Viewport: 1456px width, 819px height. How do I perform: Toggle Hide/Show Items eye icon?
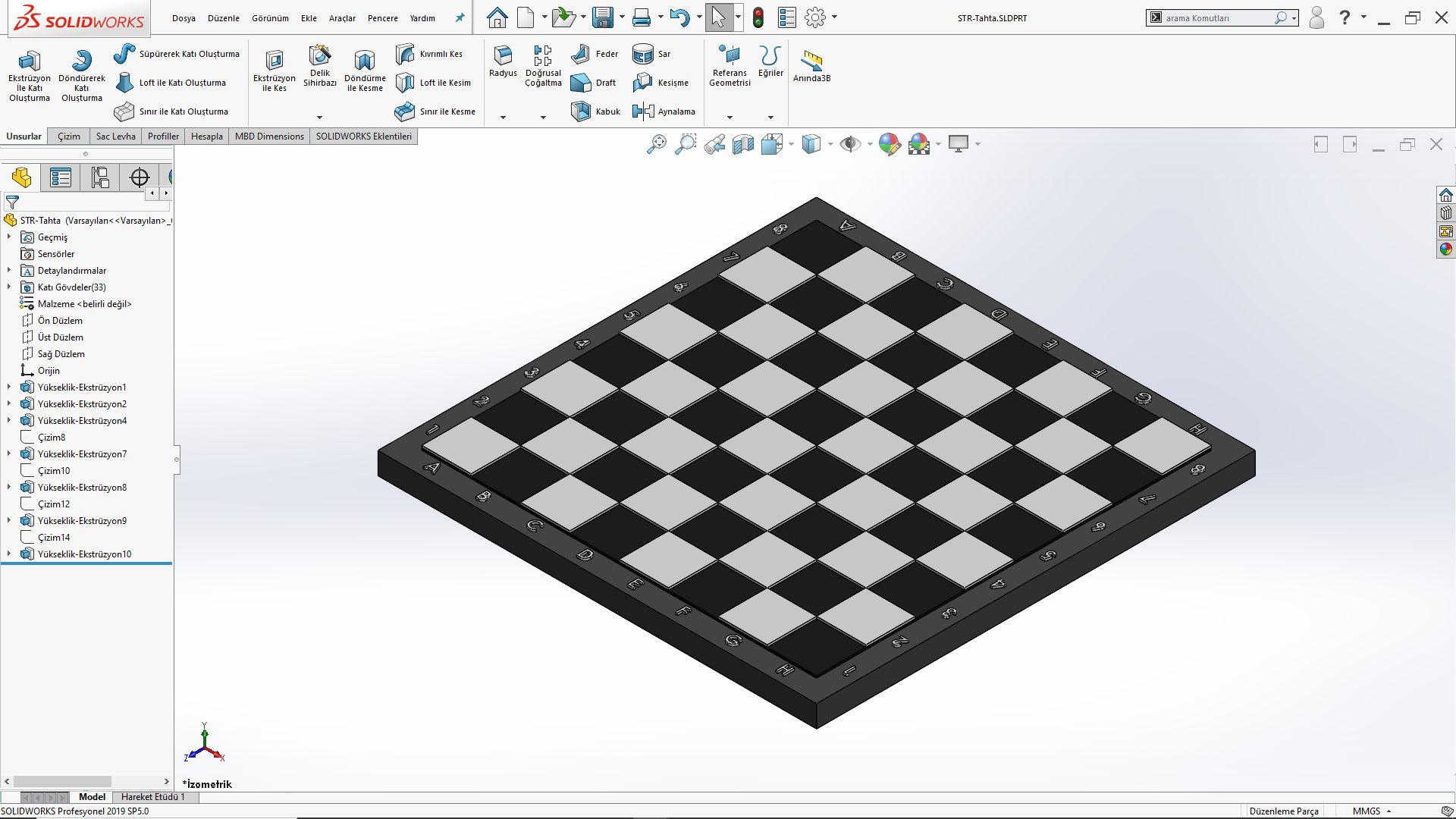click(850, 144)
